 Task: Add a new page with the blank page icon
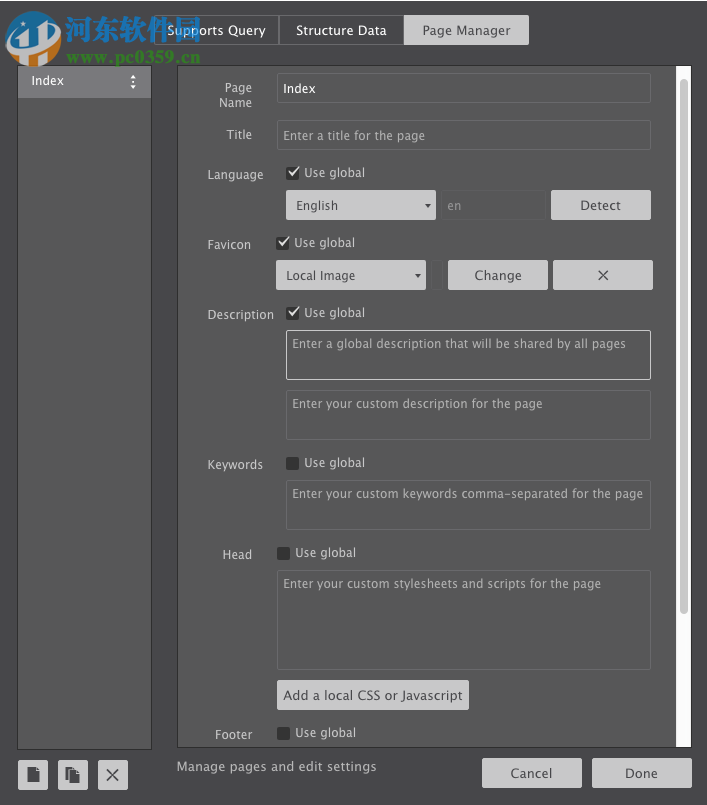(33, 774)
